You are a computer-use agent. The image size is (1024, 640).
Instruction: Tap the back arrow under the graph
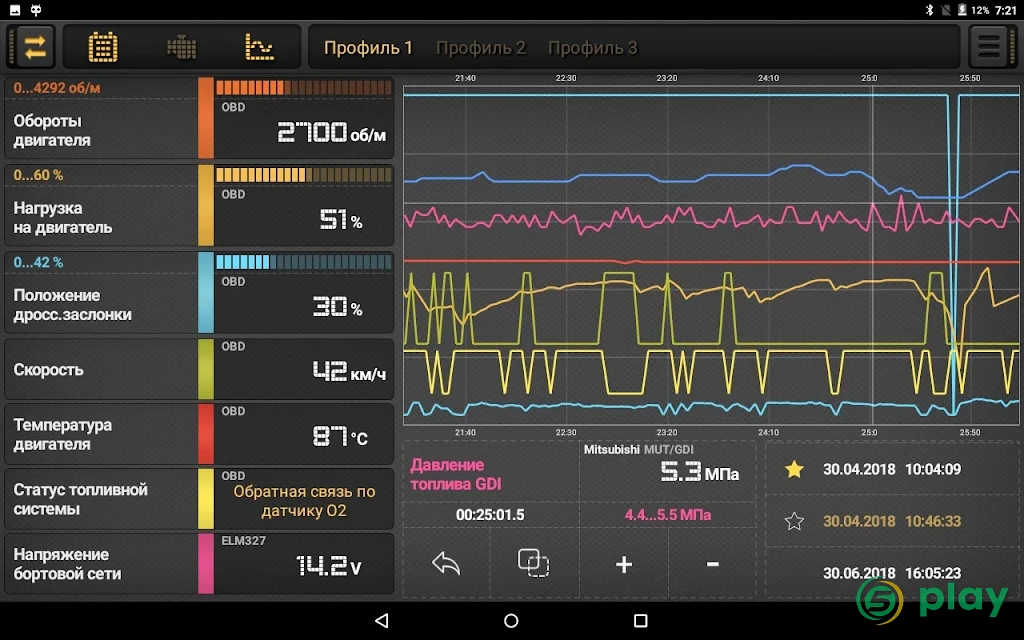pyautogui.click(x=446, y=563)
